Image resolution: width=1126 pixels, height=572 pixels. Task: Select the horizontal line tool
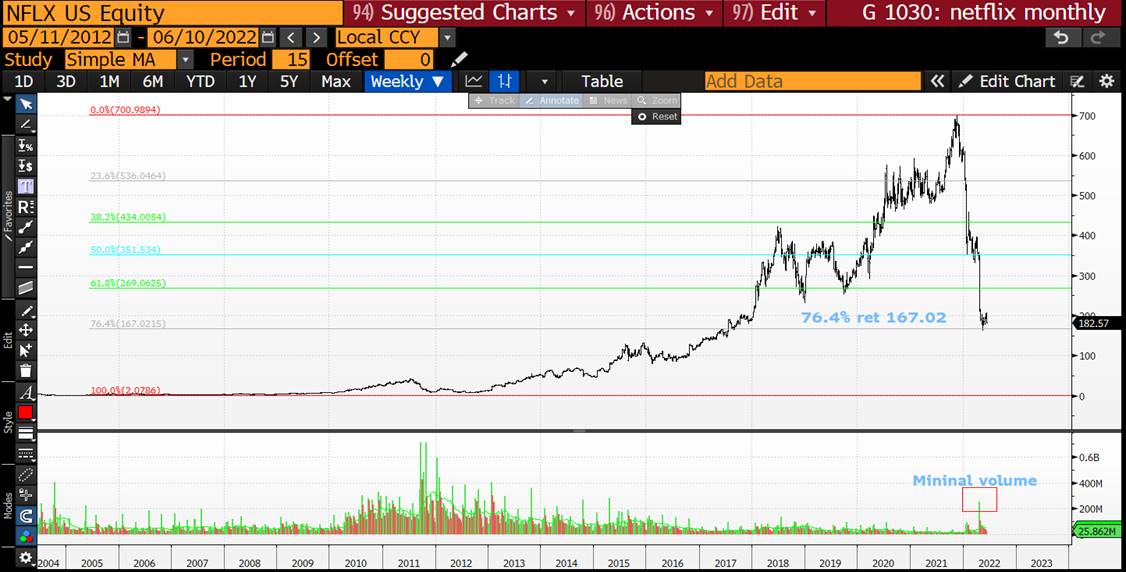[26, 268]
